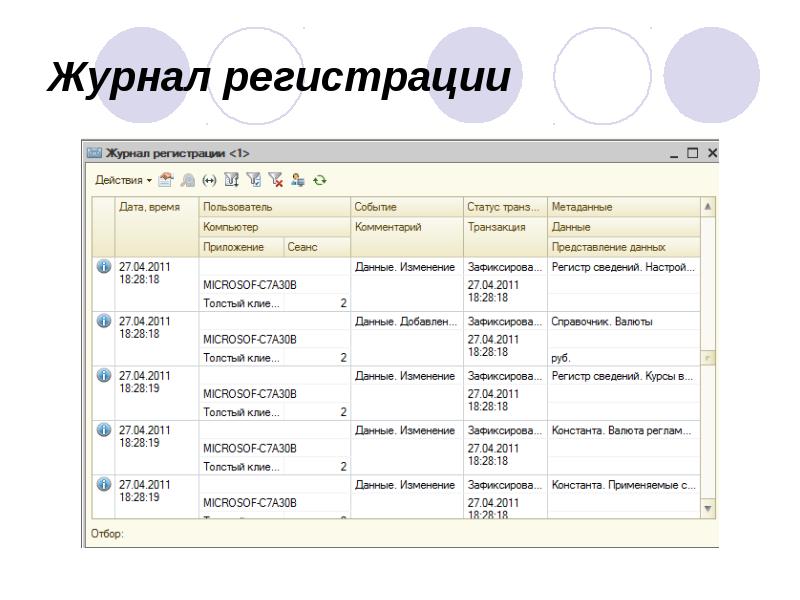Select Толстый клие... in the first row
800x600 pixels.
(x=241, y=303)
